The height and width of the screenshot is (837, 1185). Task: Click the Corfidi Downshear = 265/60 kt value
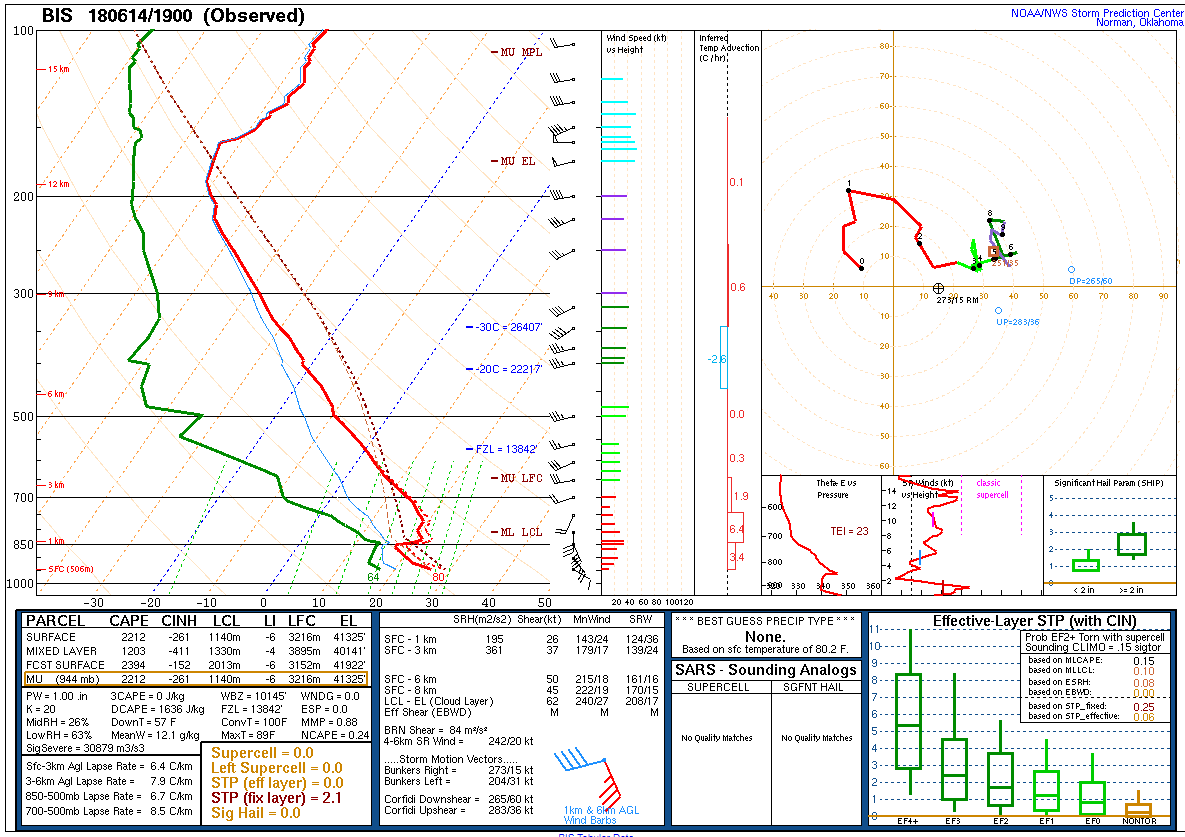coord(459,798)
